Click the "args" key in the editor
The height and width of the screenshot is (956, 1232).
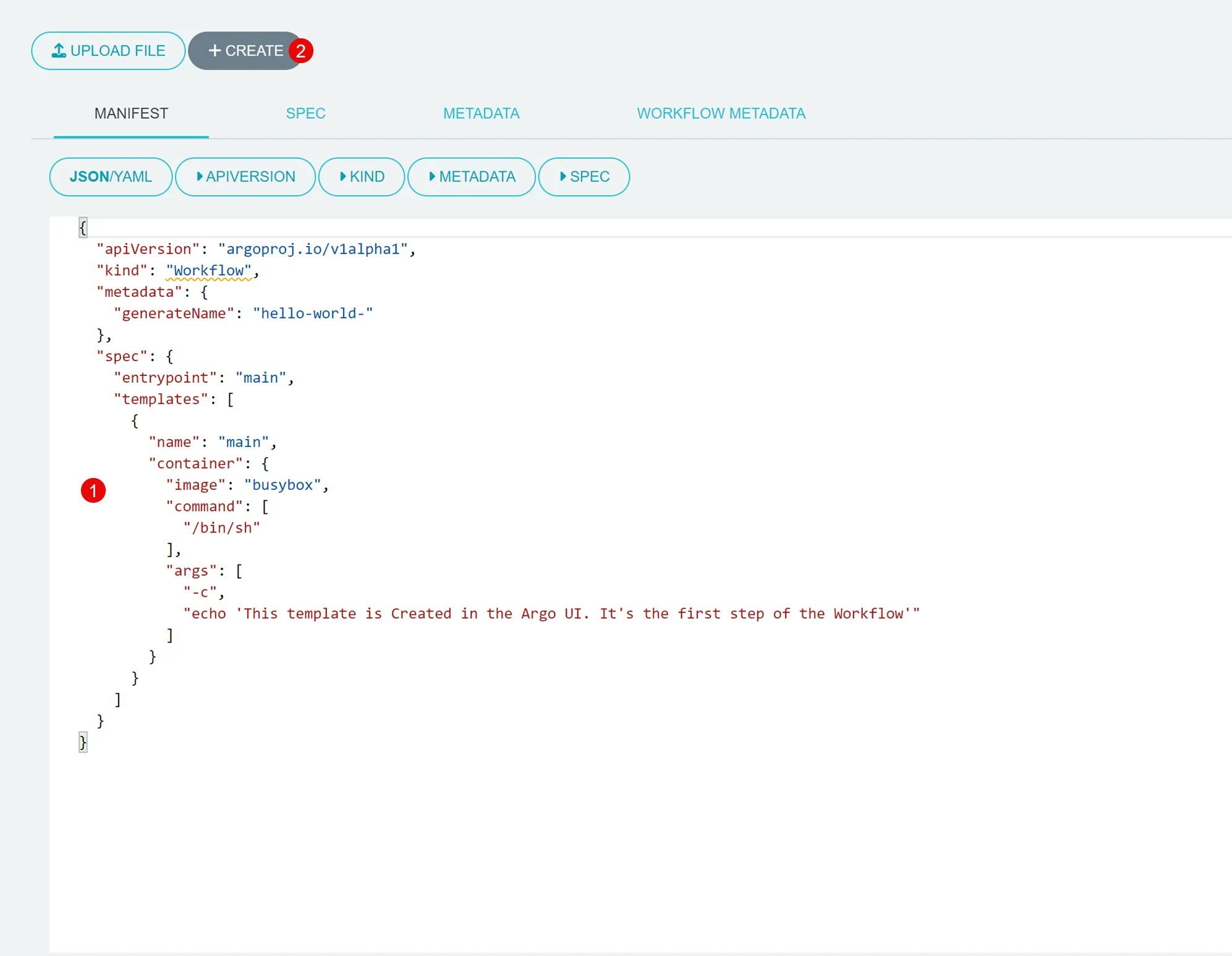(x=192, y=571)
